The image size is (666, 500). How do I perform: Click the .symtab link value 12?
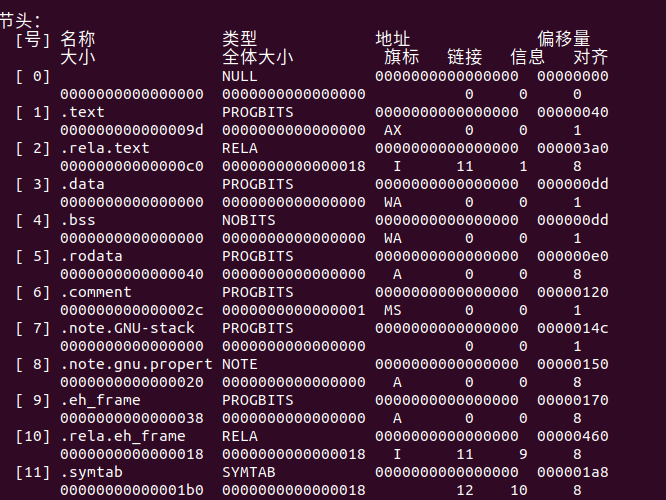tap(465, 490)
